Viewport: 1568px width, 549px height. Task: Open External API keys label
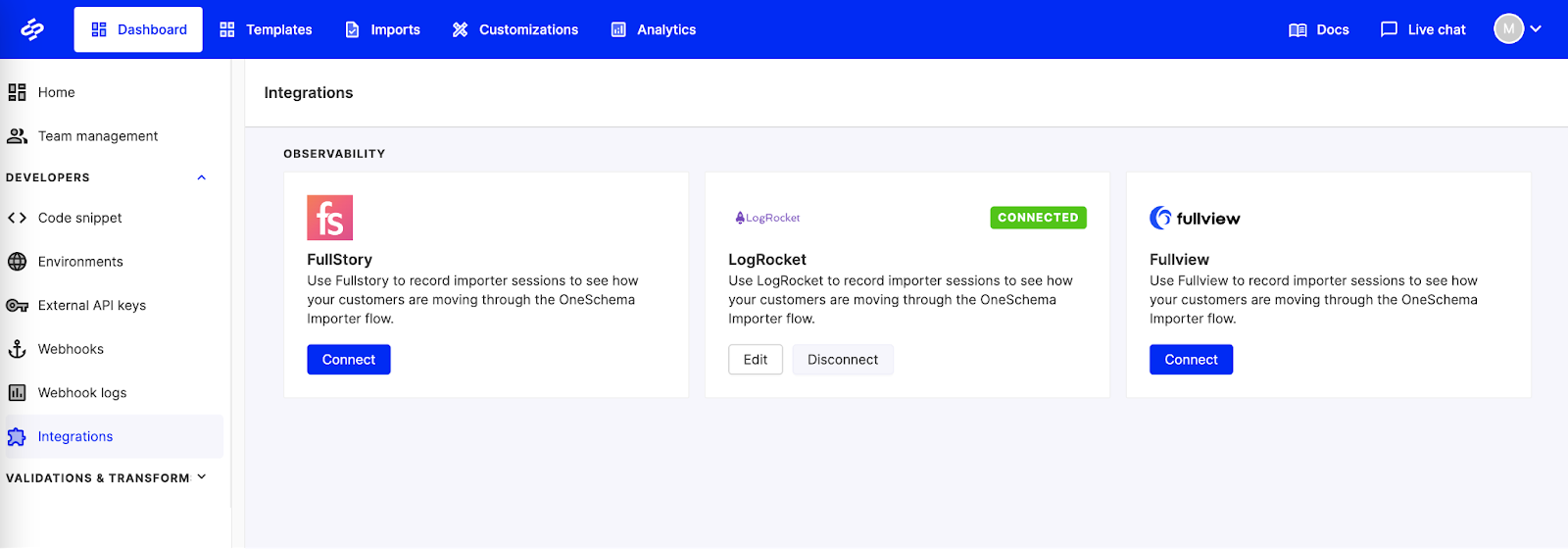tap(92, 306)
